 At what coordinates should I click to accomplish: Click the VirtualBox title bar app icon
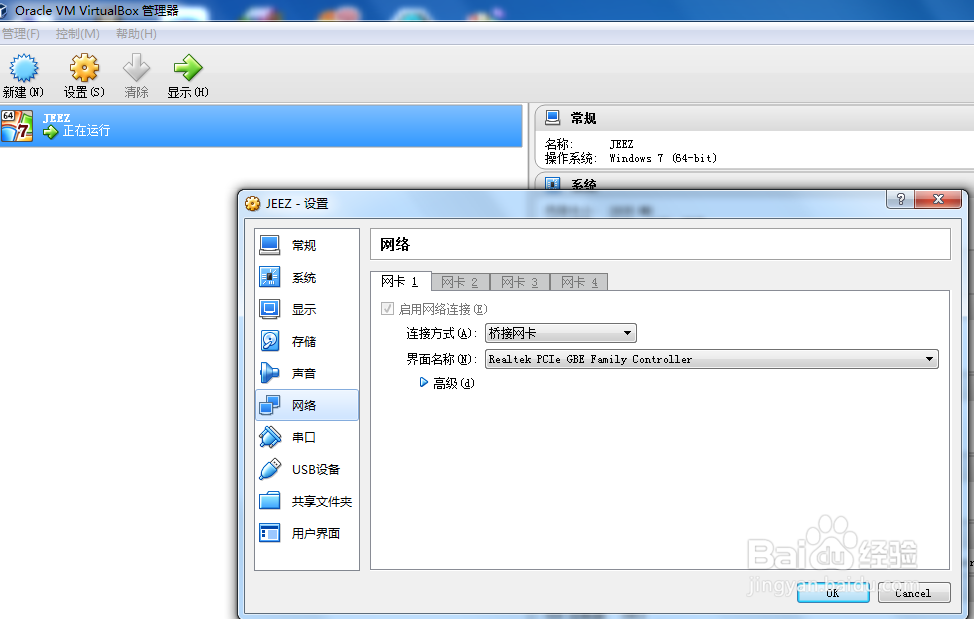pyautogui.click(x=3, y=11)
